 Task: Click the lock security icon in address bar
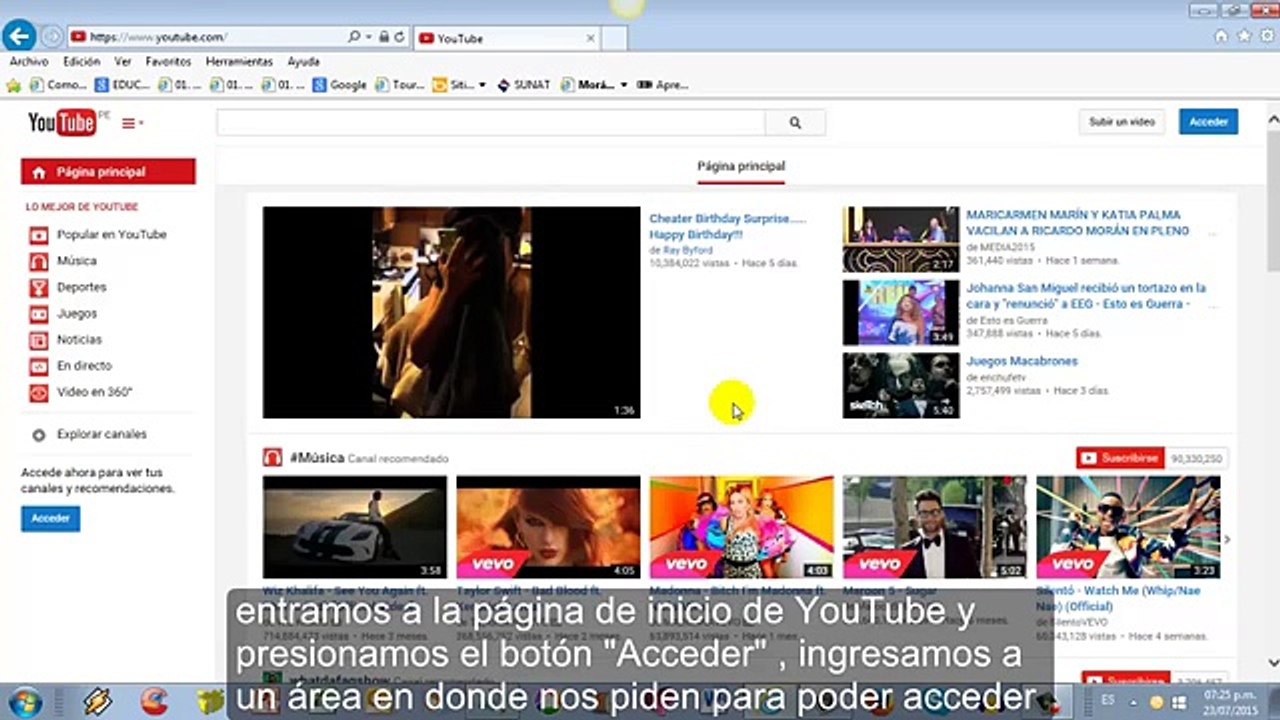point(383,37)
